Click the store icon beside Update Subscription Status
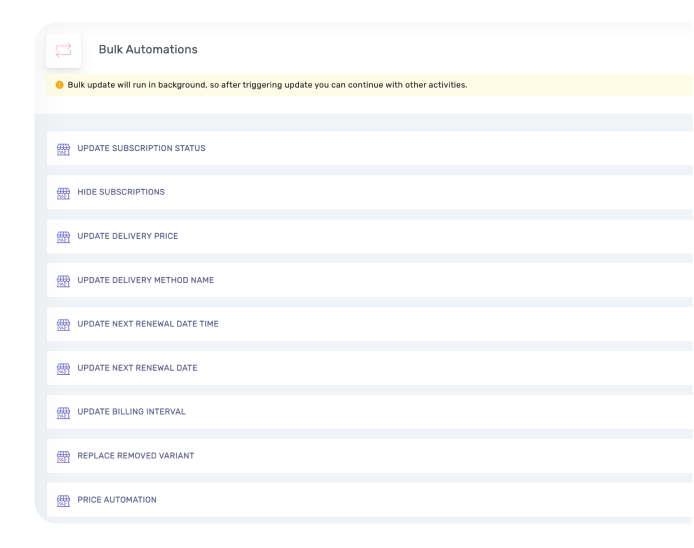Image resolution: width=694 pixels, height=548 pixels. (x=64, y=149)
